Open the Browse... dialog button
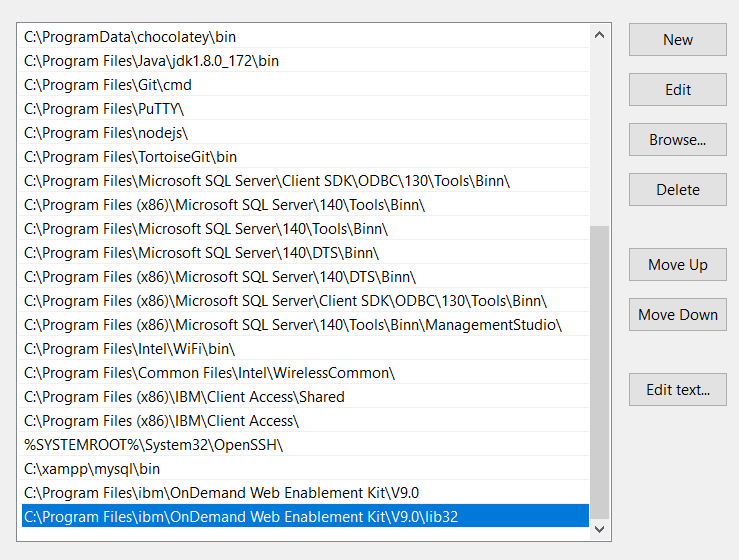This screenshot has height=560, width=739. [678, 140]
